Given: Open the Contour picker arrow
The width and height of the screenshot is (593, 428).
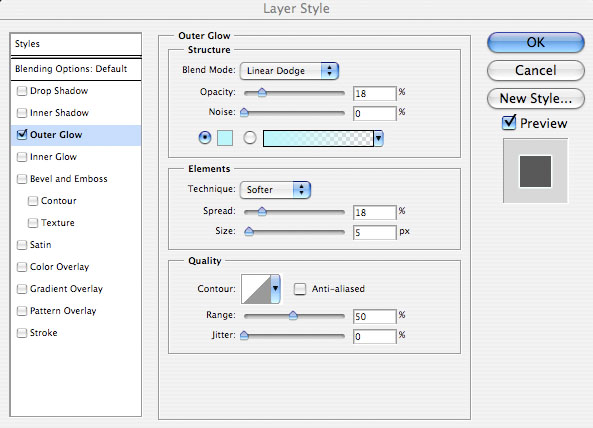Looking at the screenshot, I should pos(275,289).
